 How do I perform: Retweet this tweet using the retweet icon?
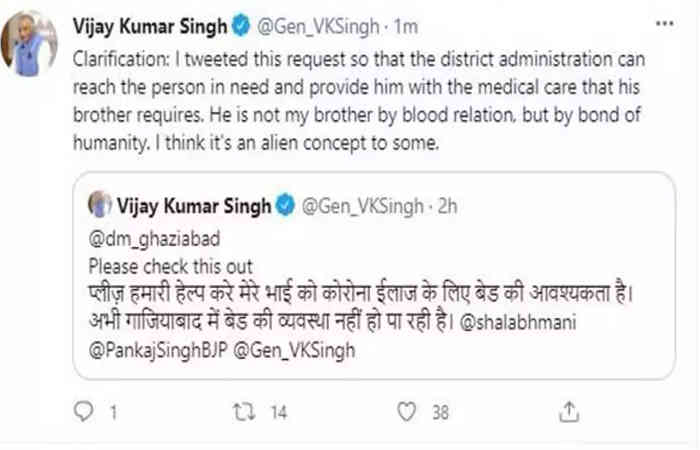[x=241, y=411]
